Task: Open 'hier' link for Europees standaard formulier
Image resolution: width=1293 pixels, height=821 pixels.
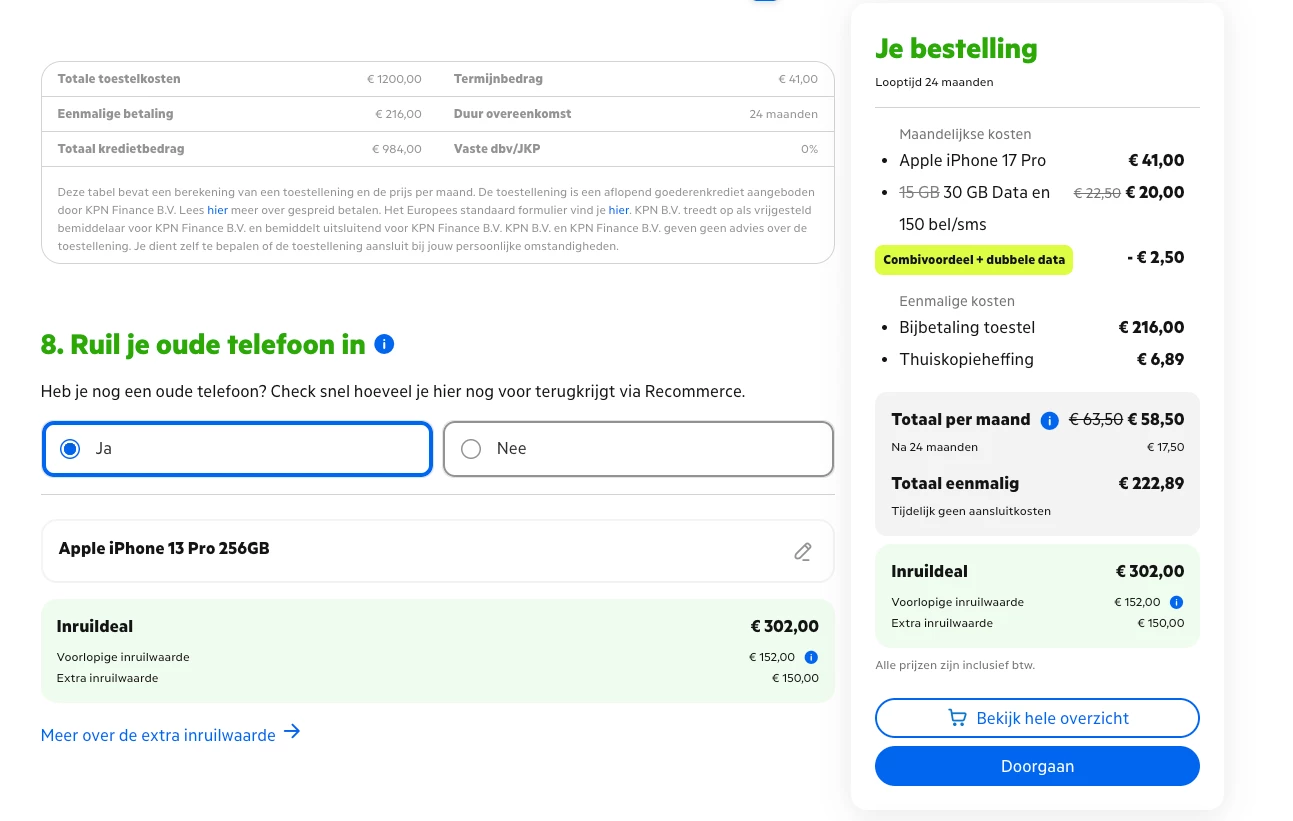Action: click(618, 210)
